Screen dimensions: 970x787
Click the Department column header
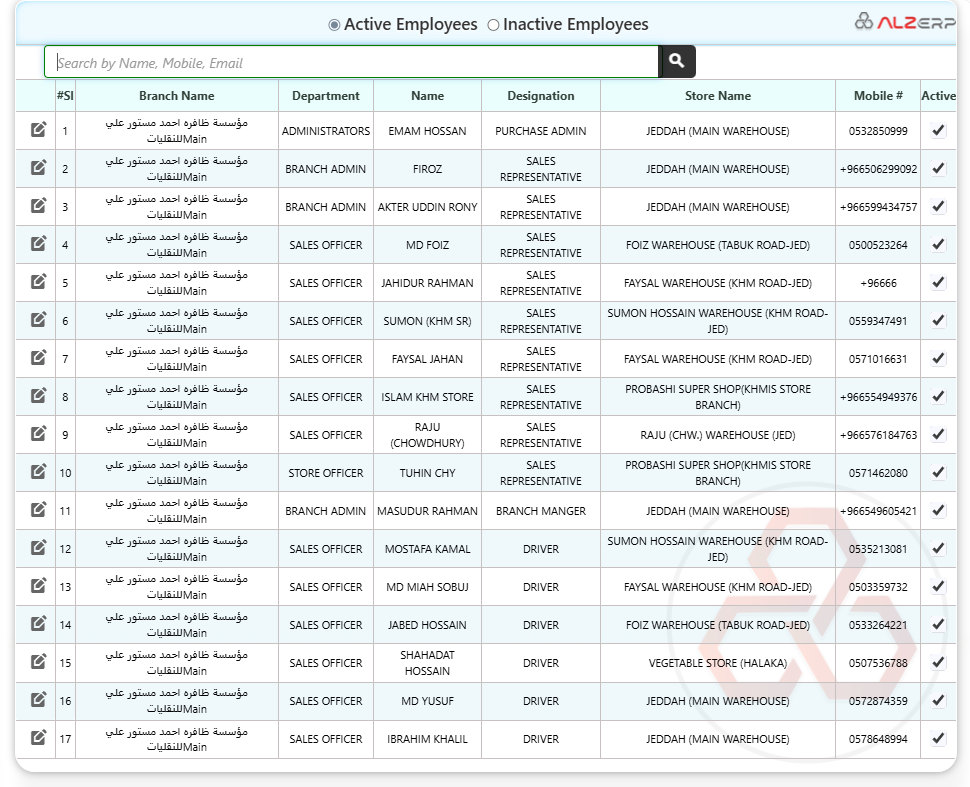[x=325, y=96]
